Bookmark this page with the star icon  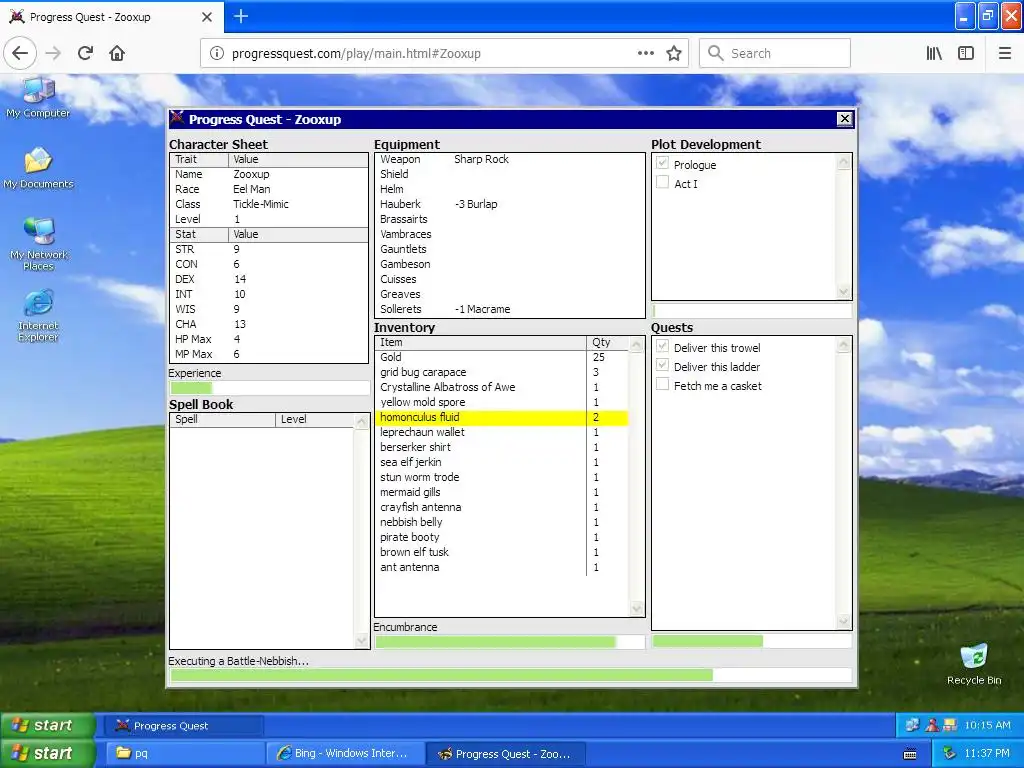pos(674,54)
